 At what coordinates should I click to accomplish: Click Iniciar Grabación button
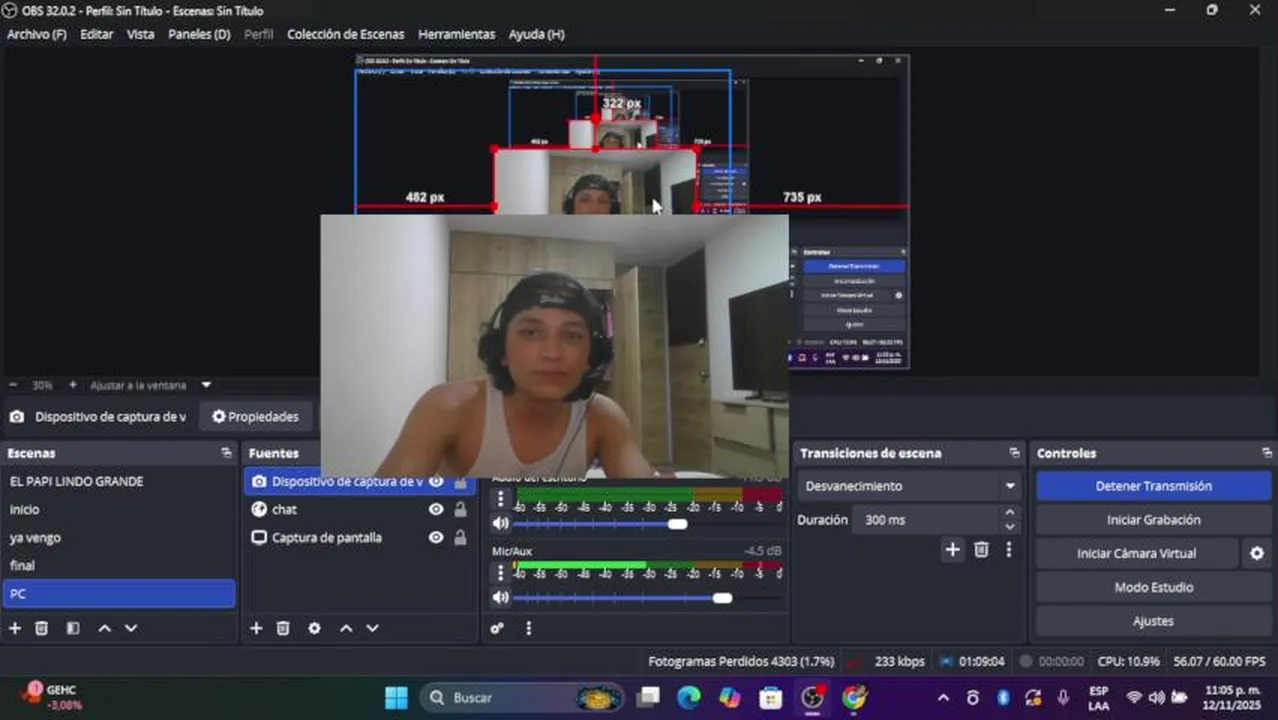tap(1153, 520)
